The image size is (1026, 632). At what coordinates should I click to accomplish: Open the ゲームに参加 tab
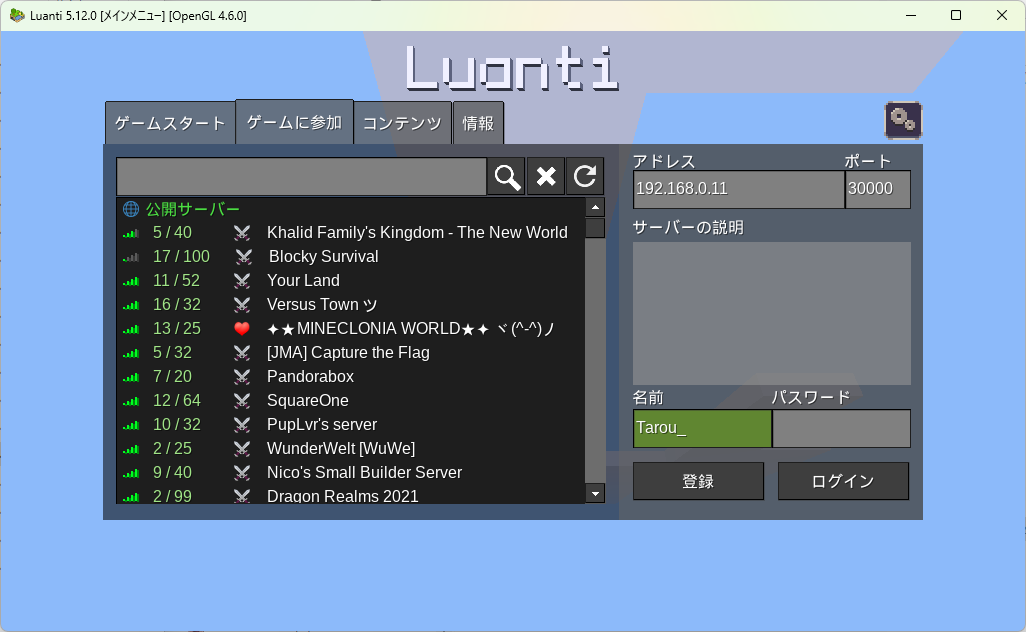point(294,122)
